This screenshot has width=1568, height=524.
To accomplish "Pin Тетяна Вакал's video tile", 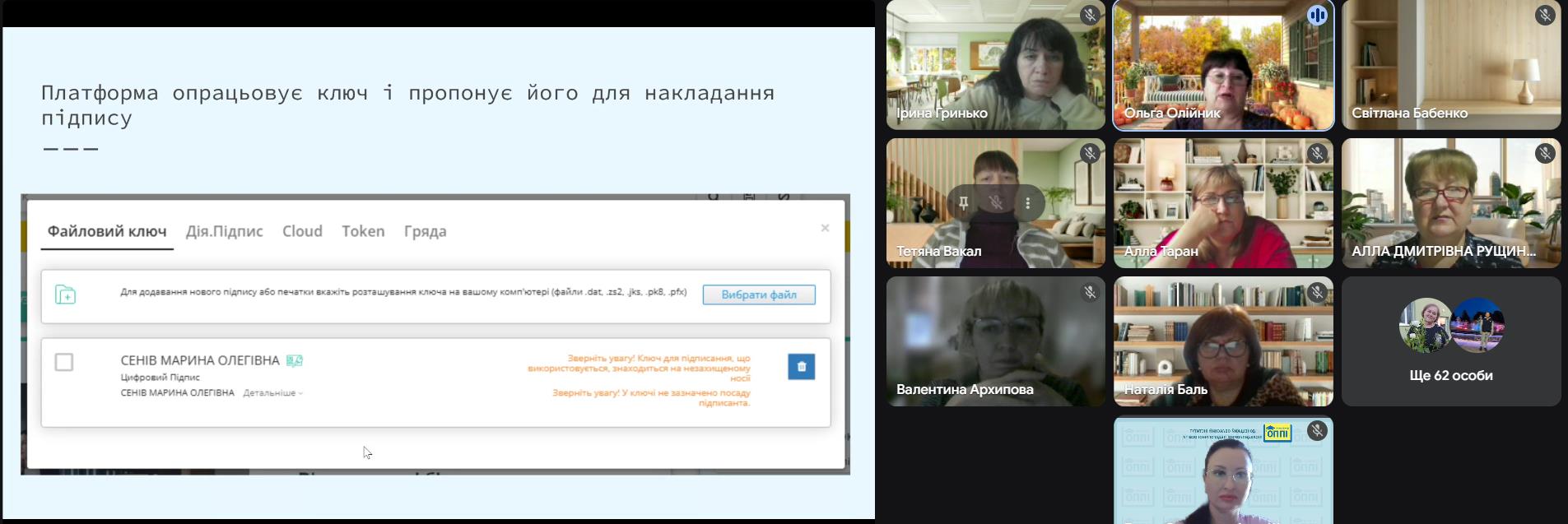I will (x=963, y=202).
